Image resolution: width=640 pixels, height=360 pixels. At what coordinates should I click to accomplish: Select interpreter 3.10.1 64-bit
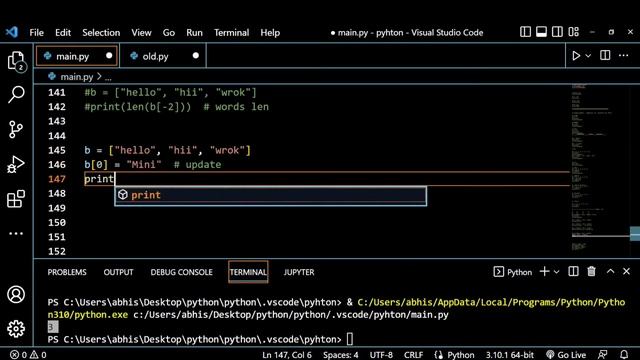pyautogui.click(x=510, y=355)
